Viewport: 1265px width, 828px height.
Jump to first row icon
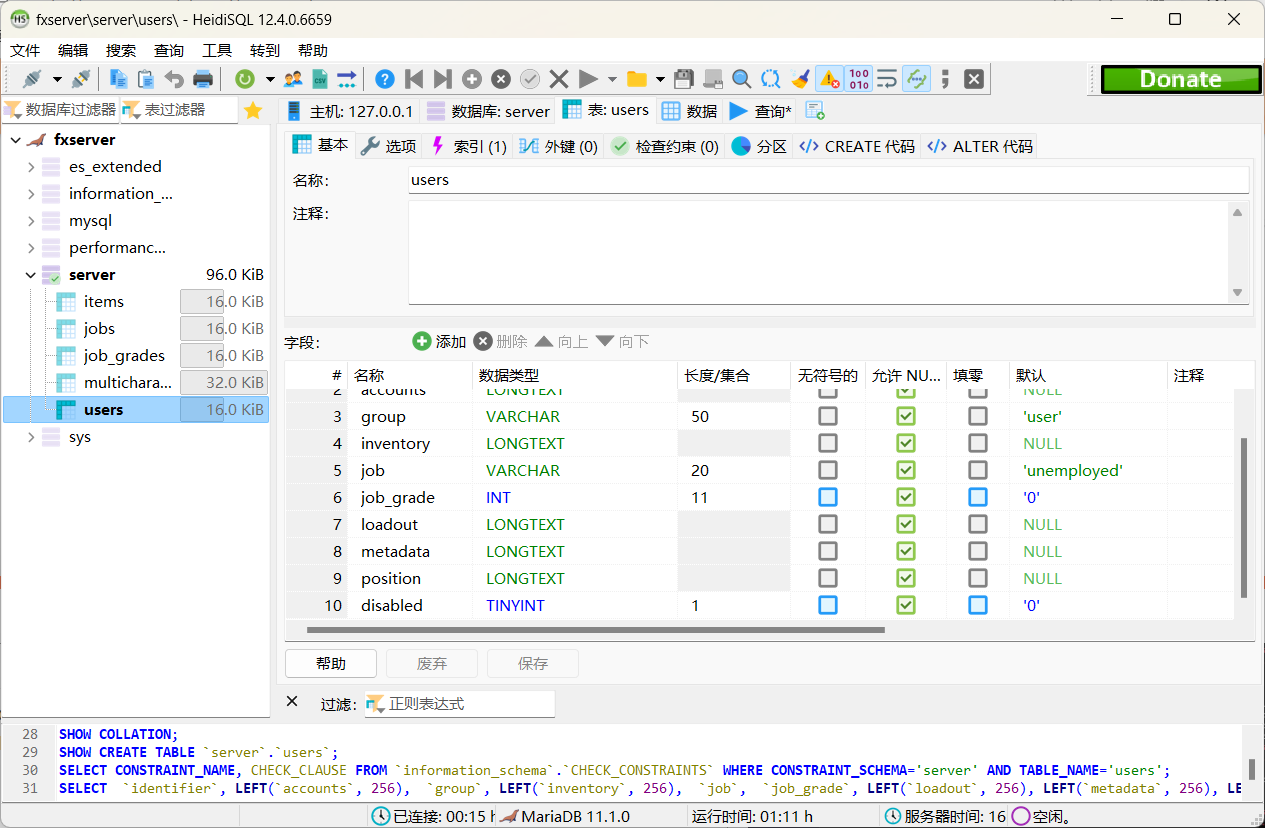tap(414, 79)
